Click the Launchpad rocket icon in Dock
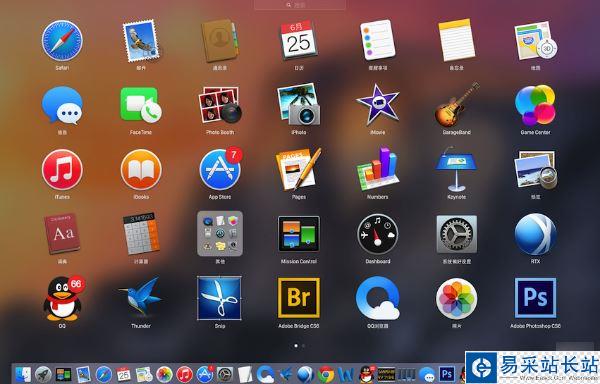This screenshot has width=600, height=384. tap(43, 374)
